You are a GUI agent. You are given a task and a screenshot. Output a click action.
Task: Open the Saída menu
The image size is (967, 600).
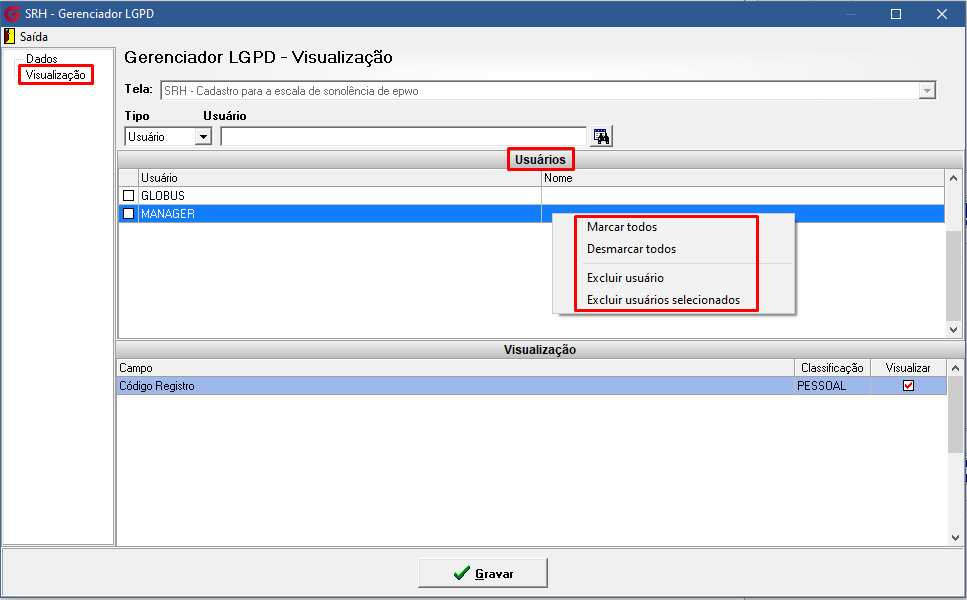click(33, 36)
